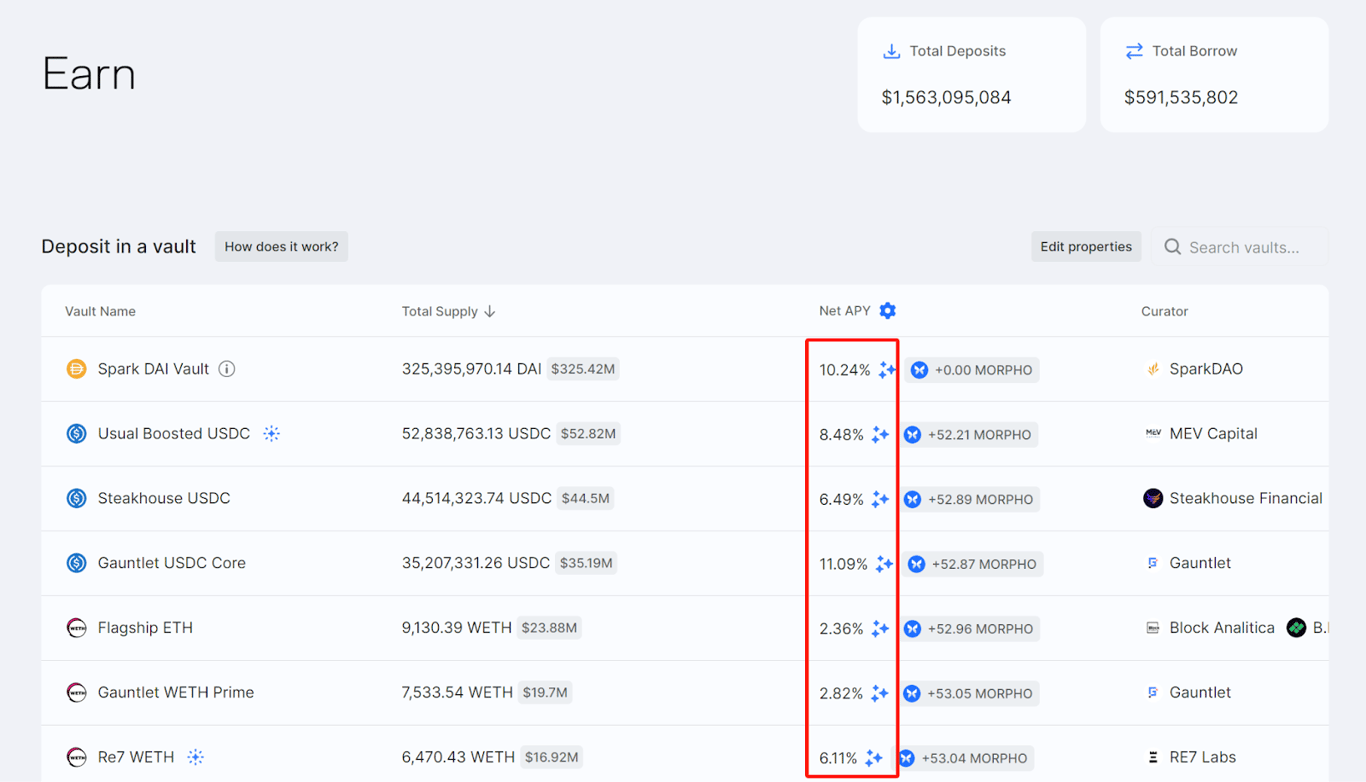Screen dimensions: 1366x782
Task: Click the Total Borrow swap arrows icon
Action: click(1133, 51)
